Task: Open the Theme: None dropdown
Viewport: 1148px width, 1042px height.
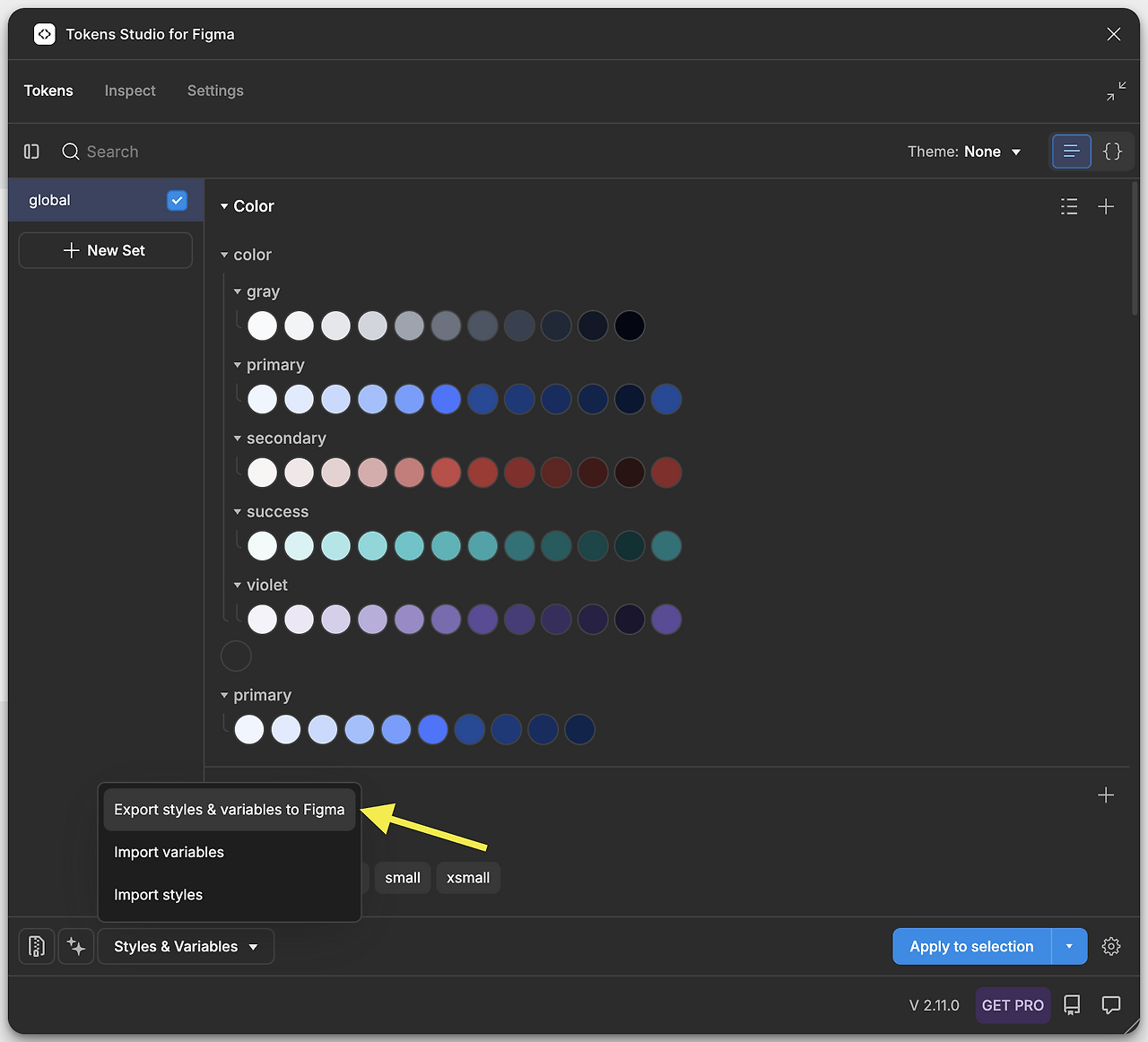Action: (x=964, y=152)
